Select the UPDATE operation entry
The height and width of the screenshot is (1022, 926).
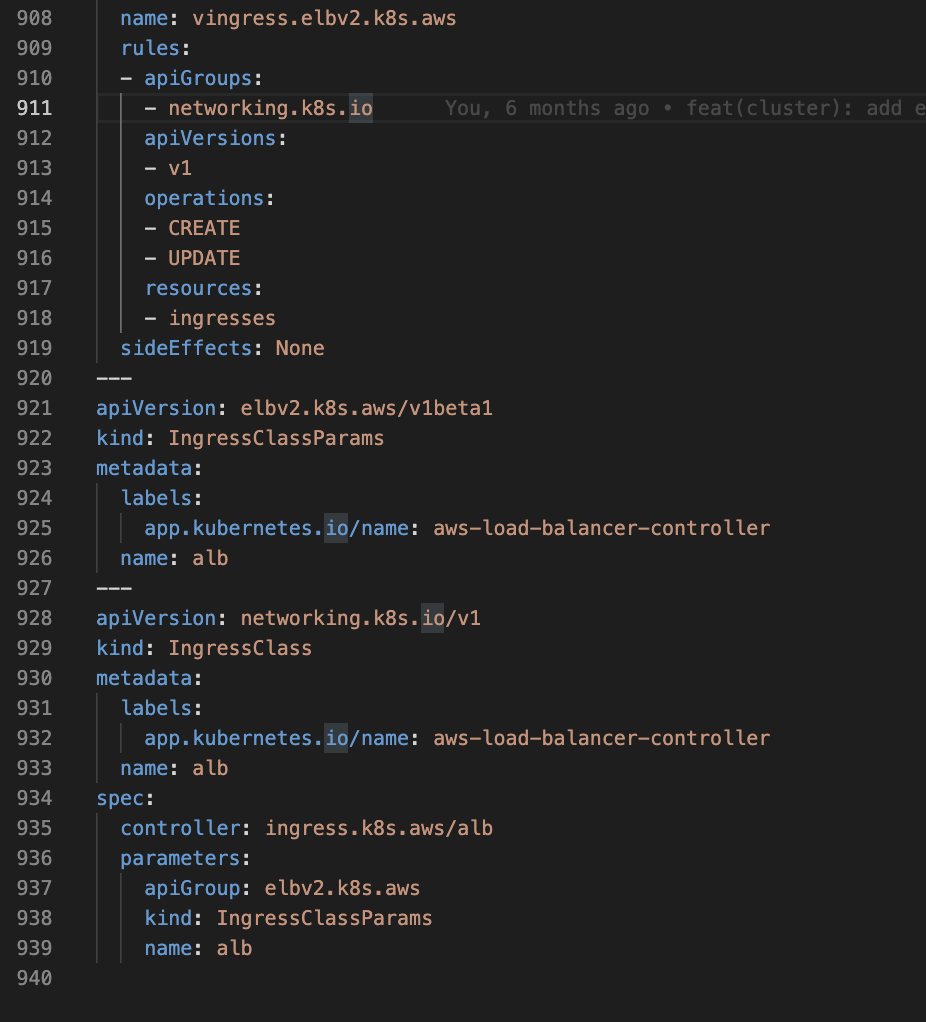coord(204,258)
